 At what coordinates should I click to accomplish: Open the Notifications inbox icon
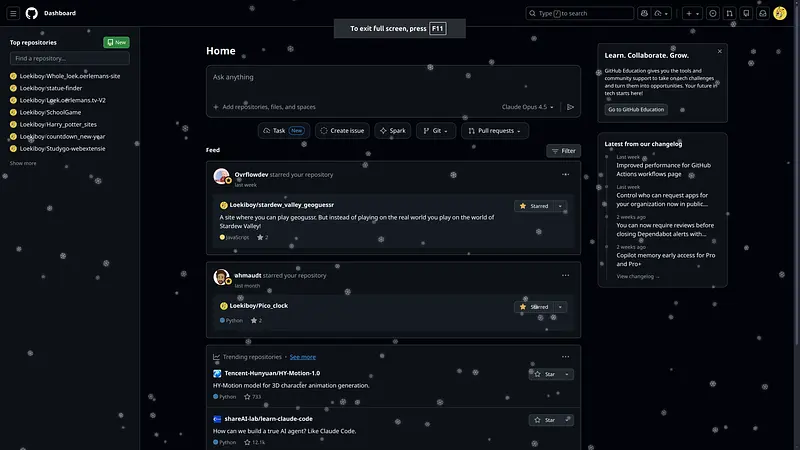(x=761, y=13)
